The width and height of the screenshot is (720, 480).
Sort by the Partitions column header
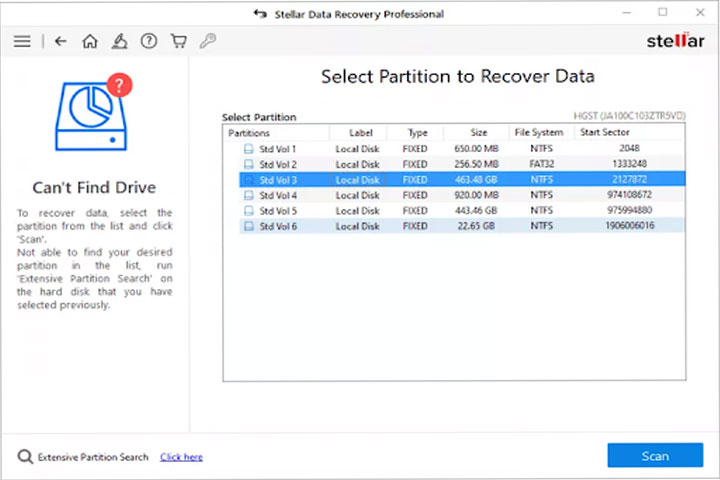(x=276, y=133)
